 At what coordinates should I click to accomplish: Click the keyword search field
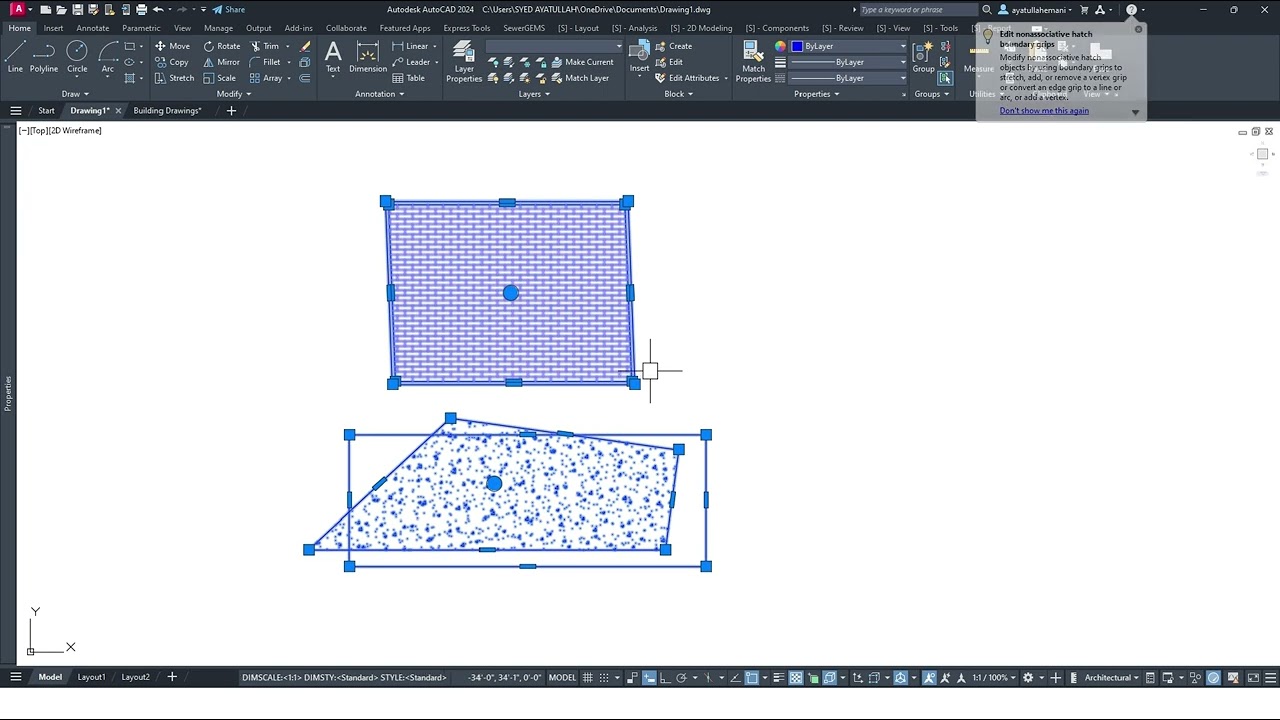click(918, 9)
